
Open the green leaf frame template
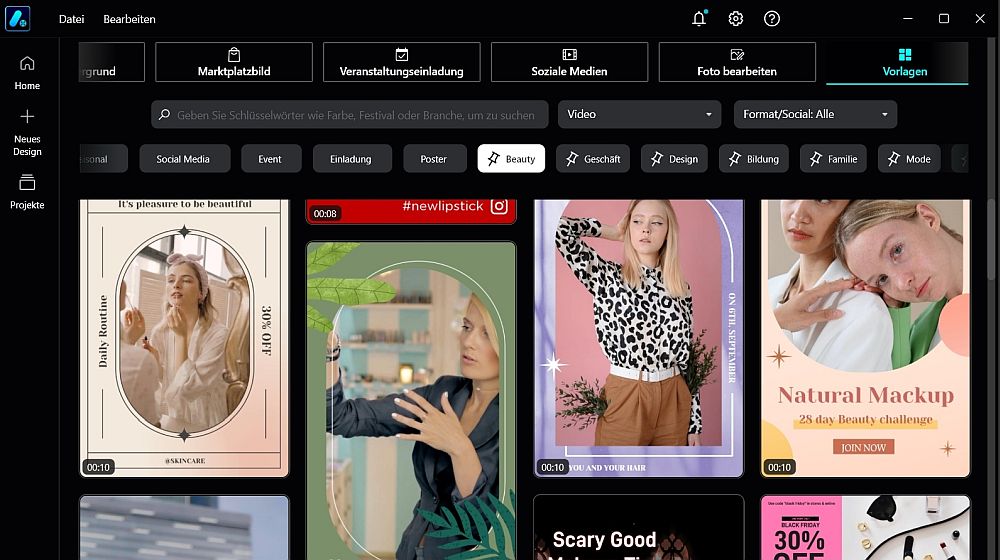point(411,401)
